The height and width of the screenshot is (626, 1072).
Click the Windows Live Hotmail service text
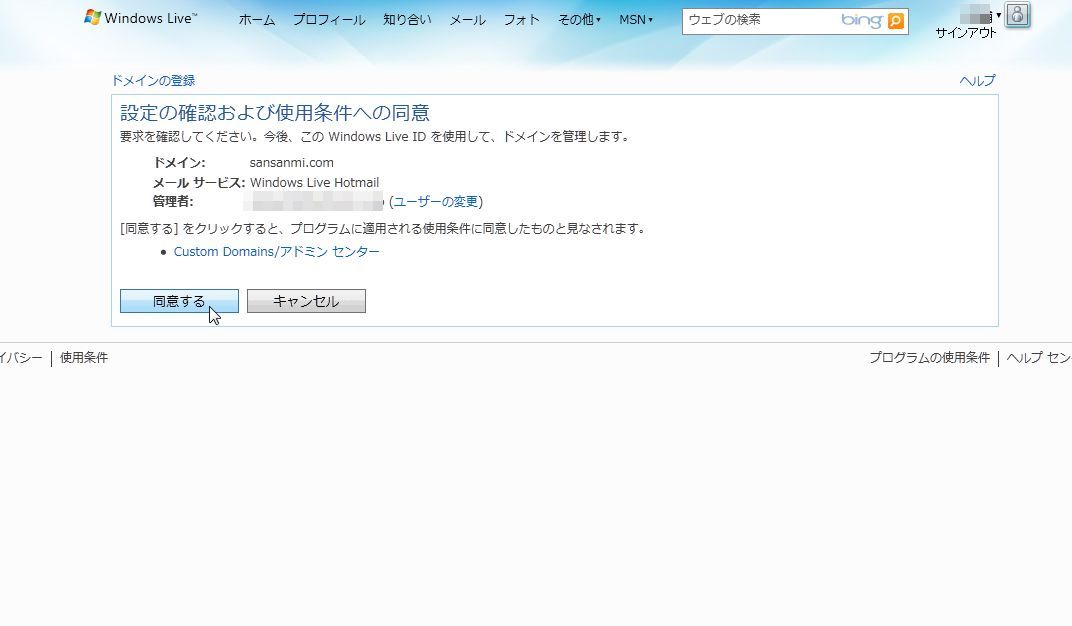pos(314,182)
